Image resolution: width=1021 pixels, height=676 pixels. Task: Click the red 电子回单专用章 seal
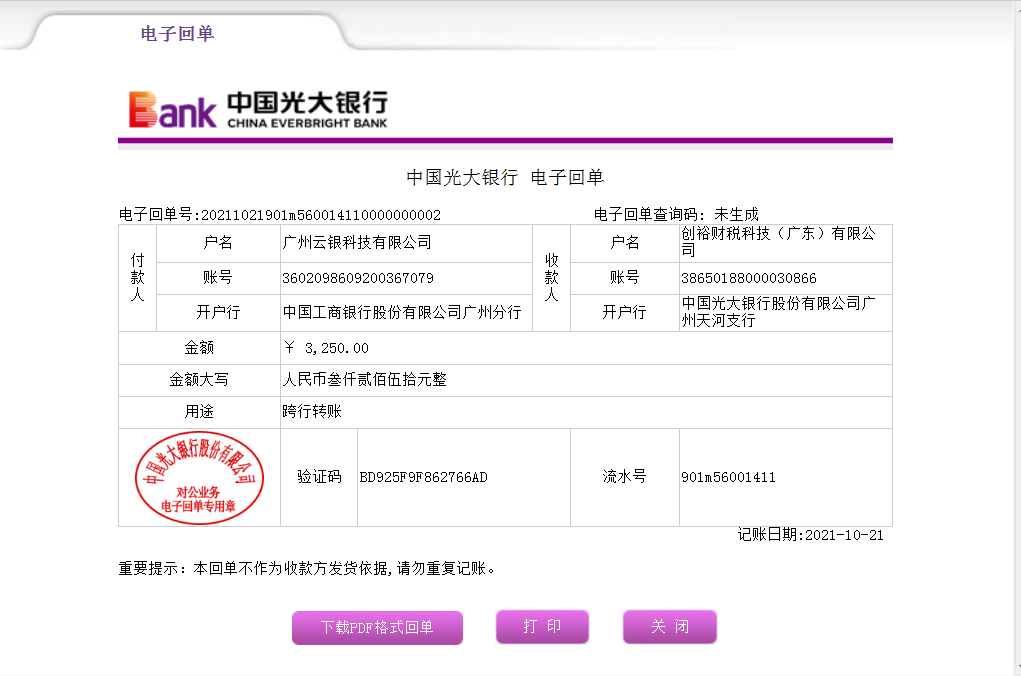(x=199, y=477)
